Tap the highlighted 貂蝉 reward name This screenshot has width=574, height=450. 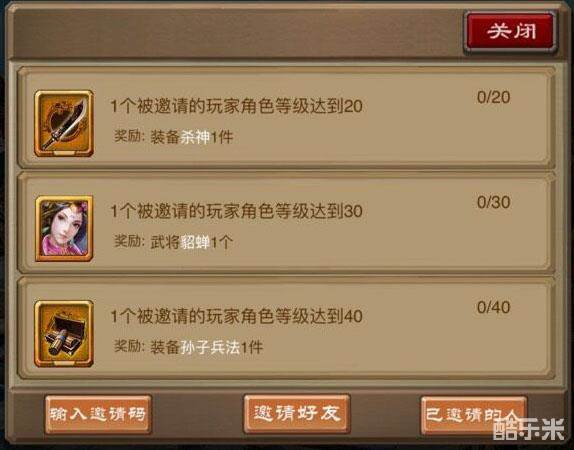[x=195, y=242]
